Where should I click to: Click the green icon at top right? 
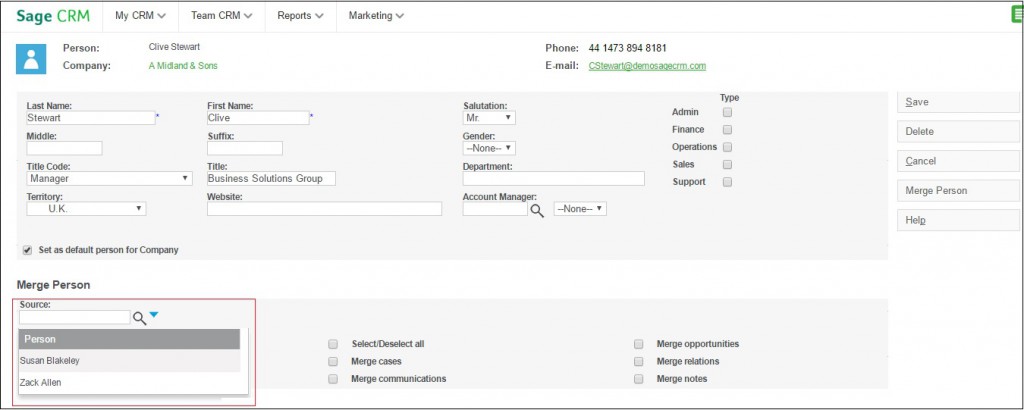click(x=1017, y=16)
